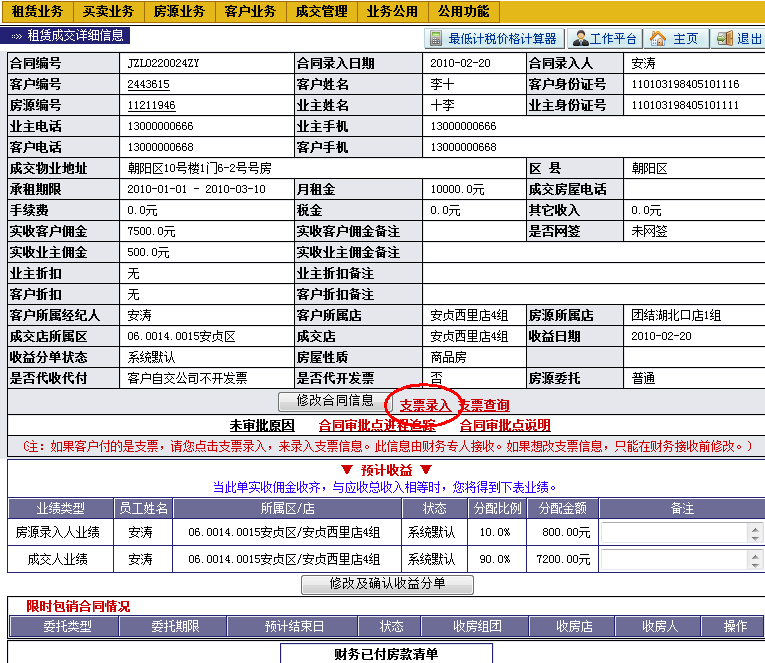This screenshot has height=663, width=765.
Task: Click the contract number JZL0220024ZY
Action: tap(163, 63)
